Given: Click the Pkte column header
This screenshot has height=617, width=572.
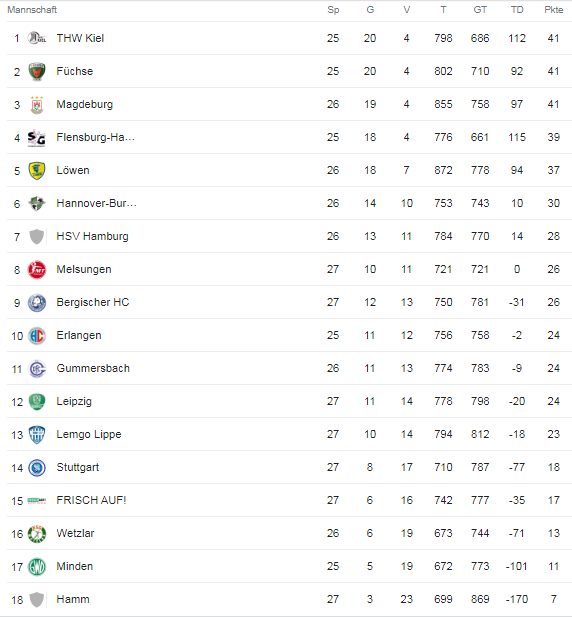Looking at the screenshot, I should coord(554,10).
